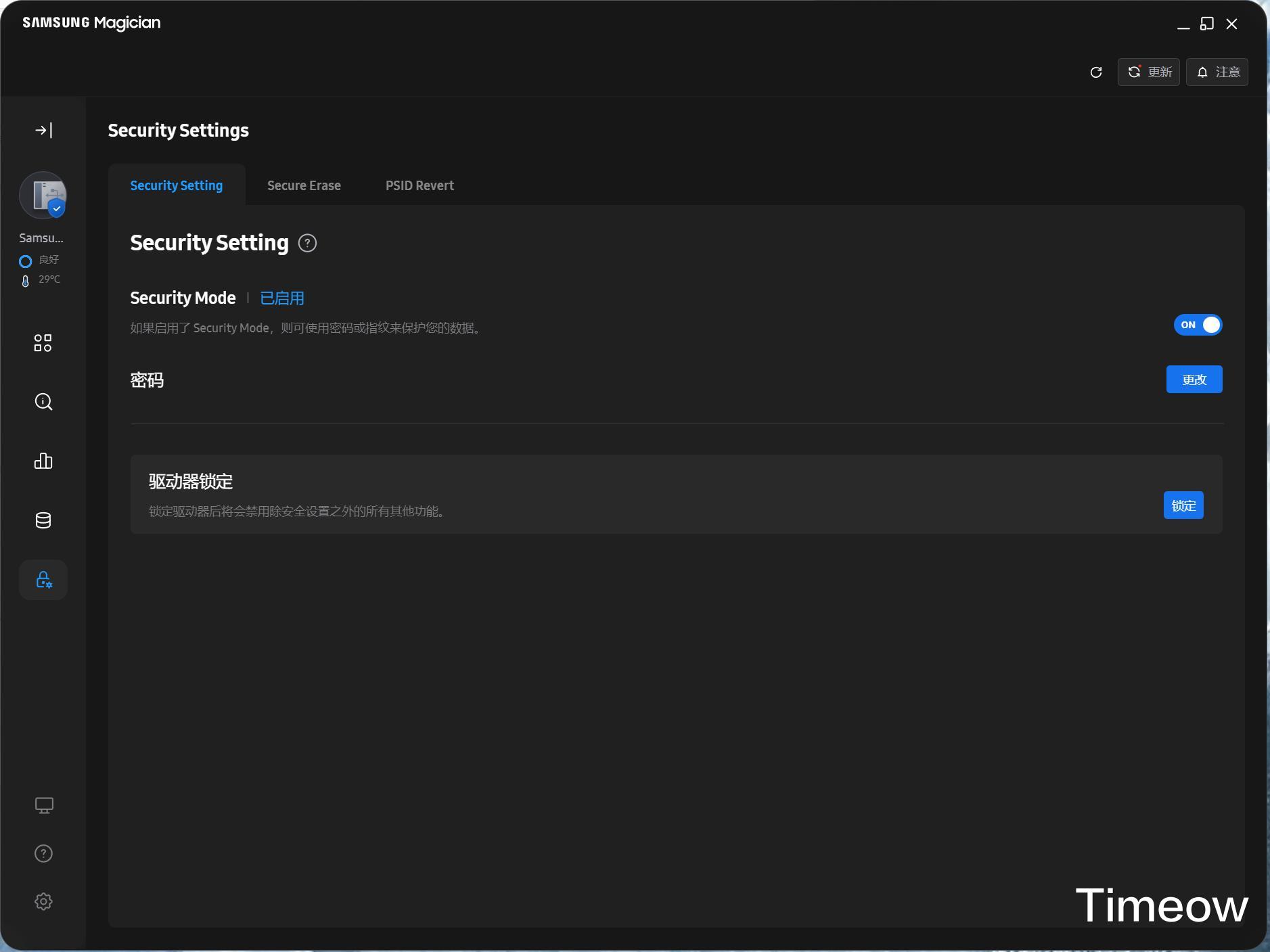Restore down the Samsung Magician window
The height and width of the screenshot is (952, 1270).
point(1207,24)
